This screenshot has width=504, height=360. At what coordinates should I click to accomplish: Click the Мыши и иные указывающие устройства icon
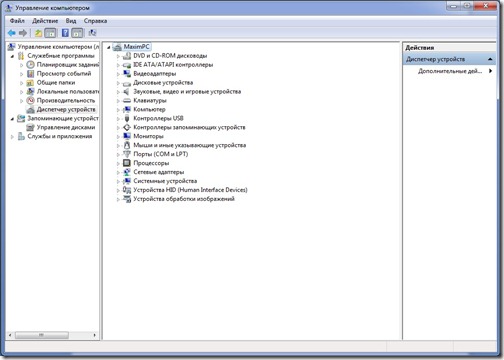click(127, 145)
